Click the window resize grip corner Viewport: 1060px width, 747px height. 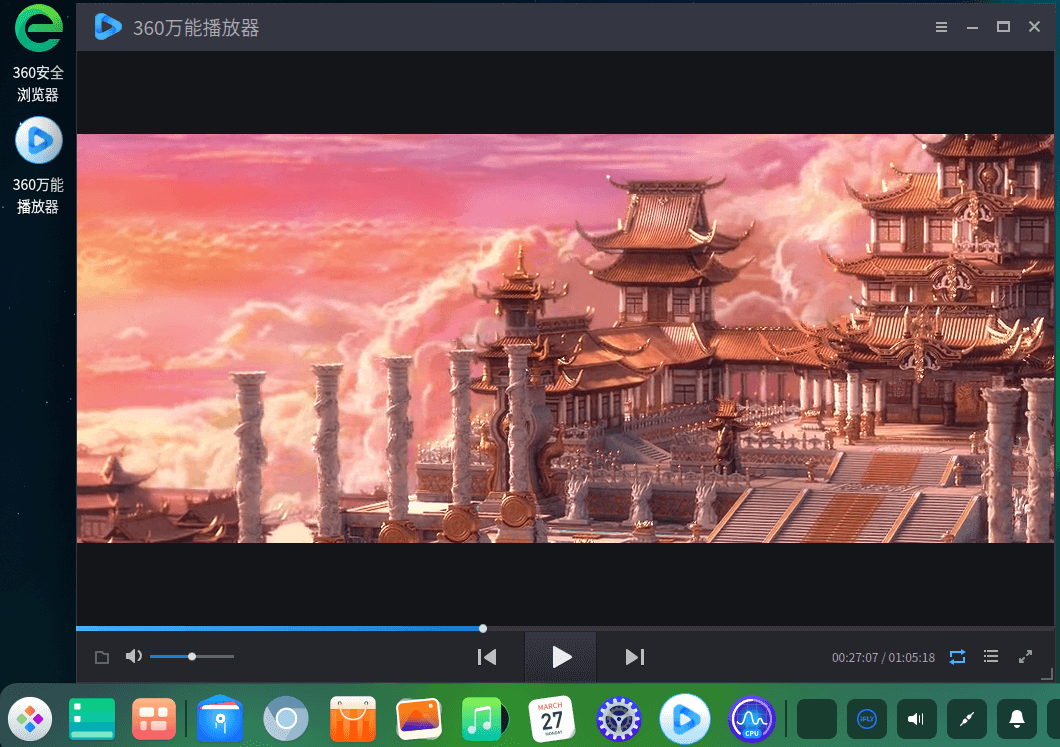[1047, 674]
